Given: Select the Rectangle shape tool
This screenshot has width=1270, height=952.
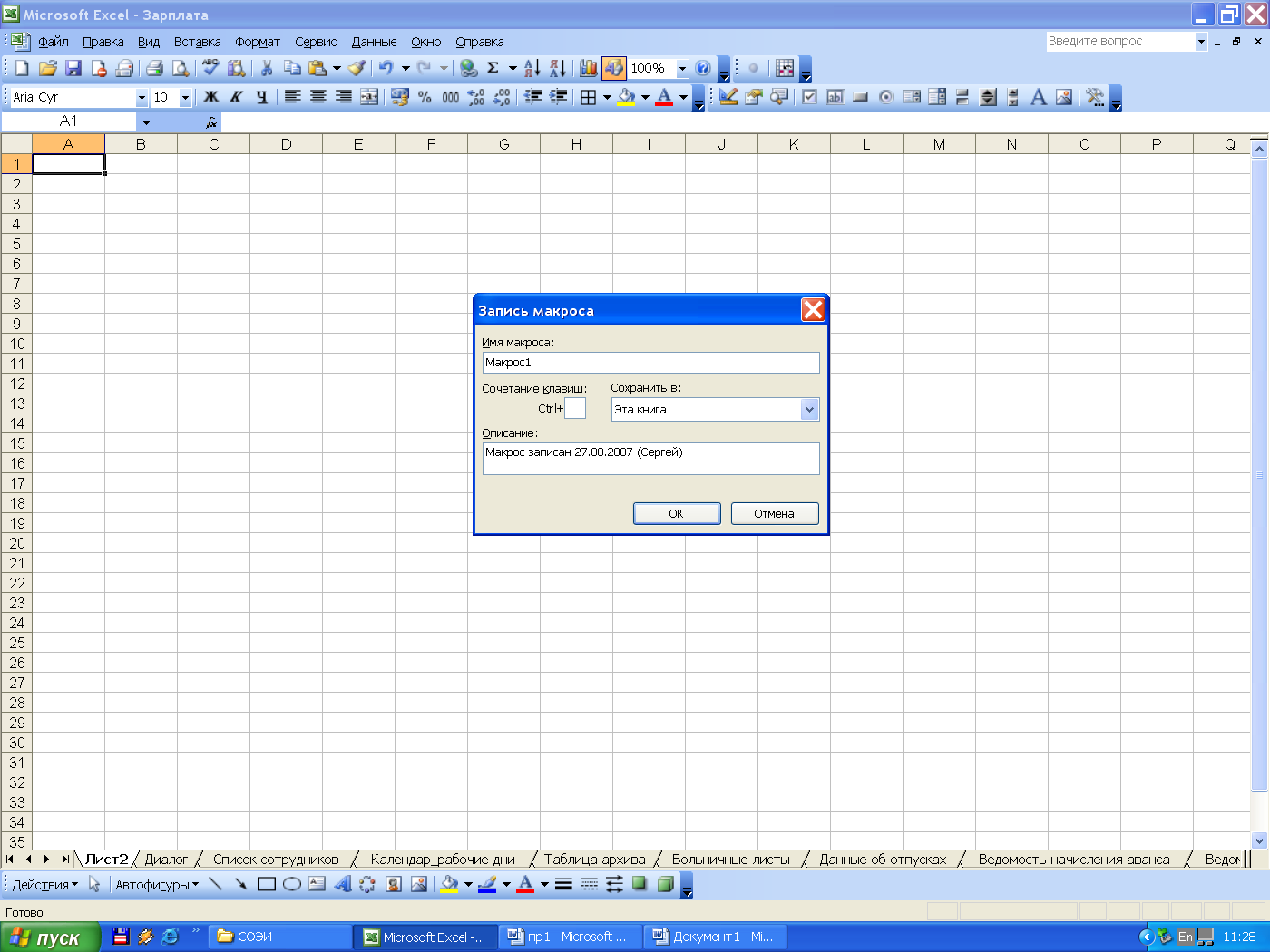Looking at the screenshot, I should pyautogui.click(x=266, y=884).
